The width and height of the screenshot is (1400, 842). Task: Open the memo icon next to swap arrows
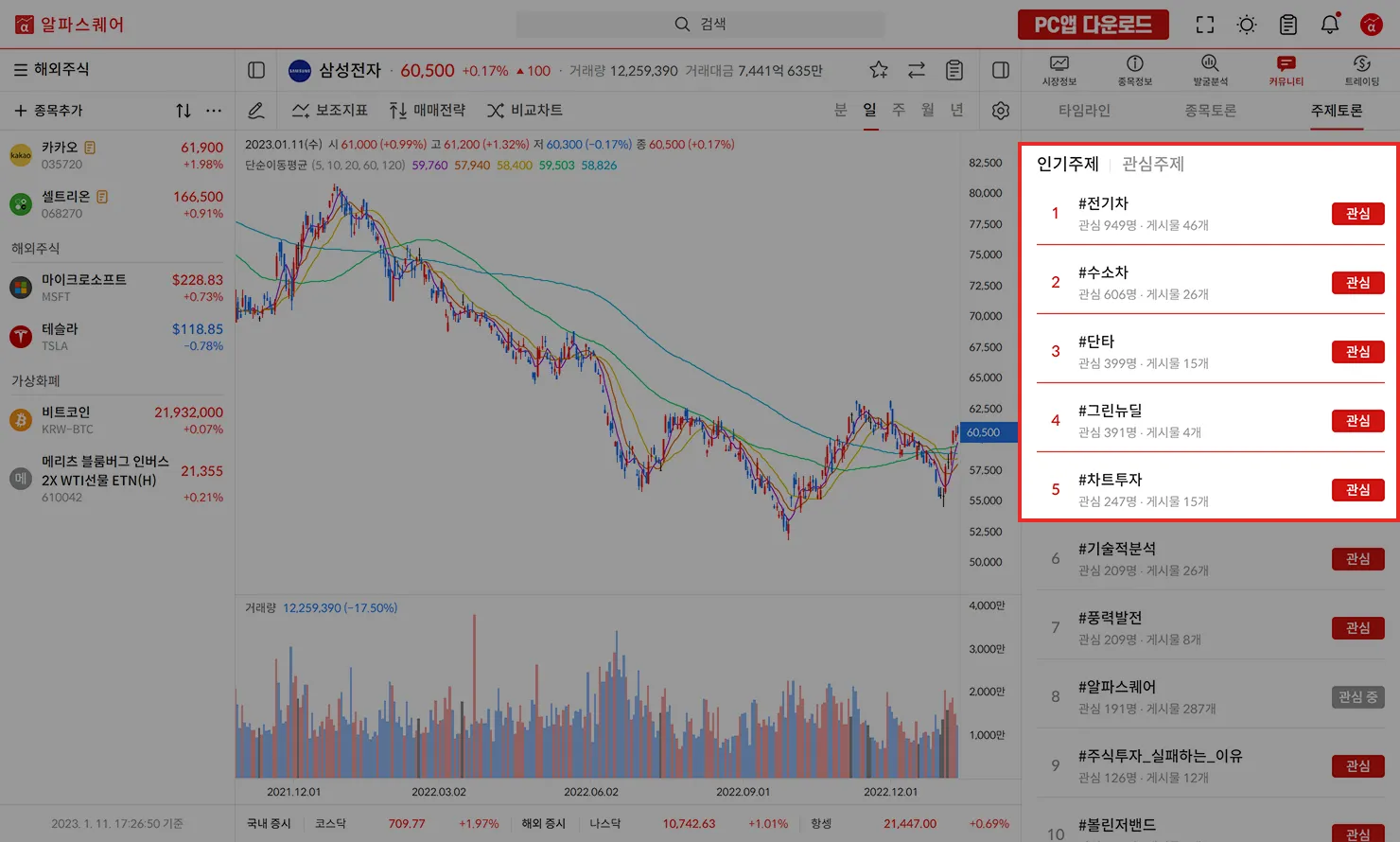[954, 70]
